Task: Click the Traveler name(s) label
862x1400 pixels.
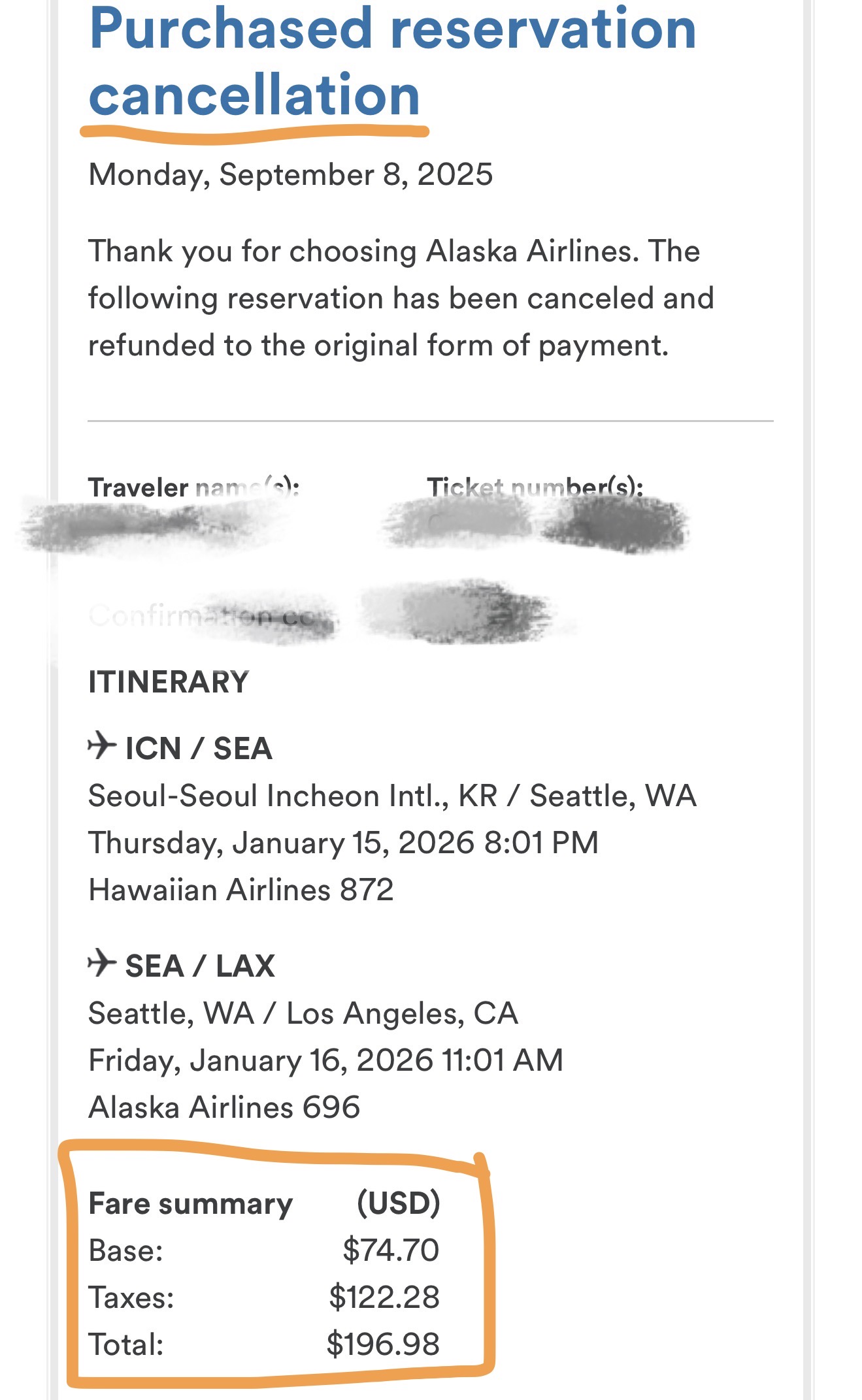Action: (x=193, y=487)
